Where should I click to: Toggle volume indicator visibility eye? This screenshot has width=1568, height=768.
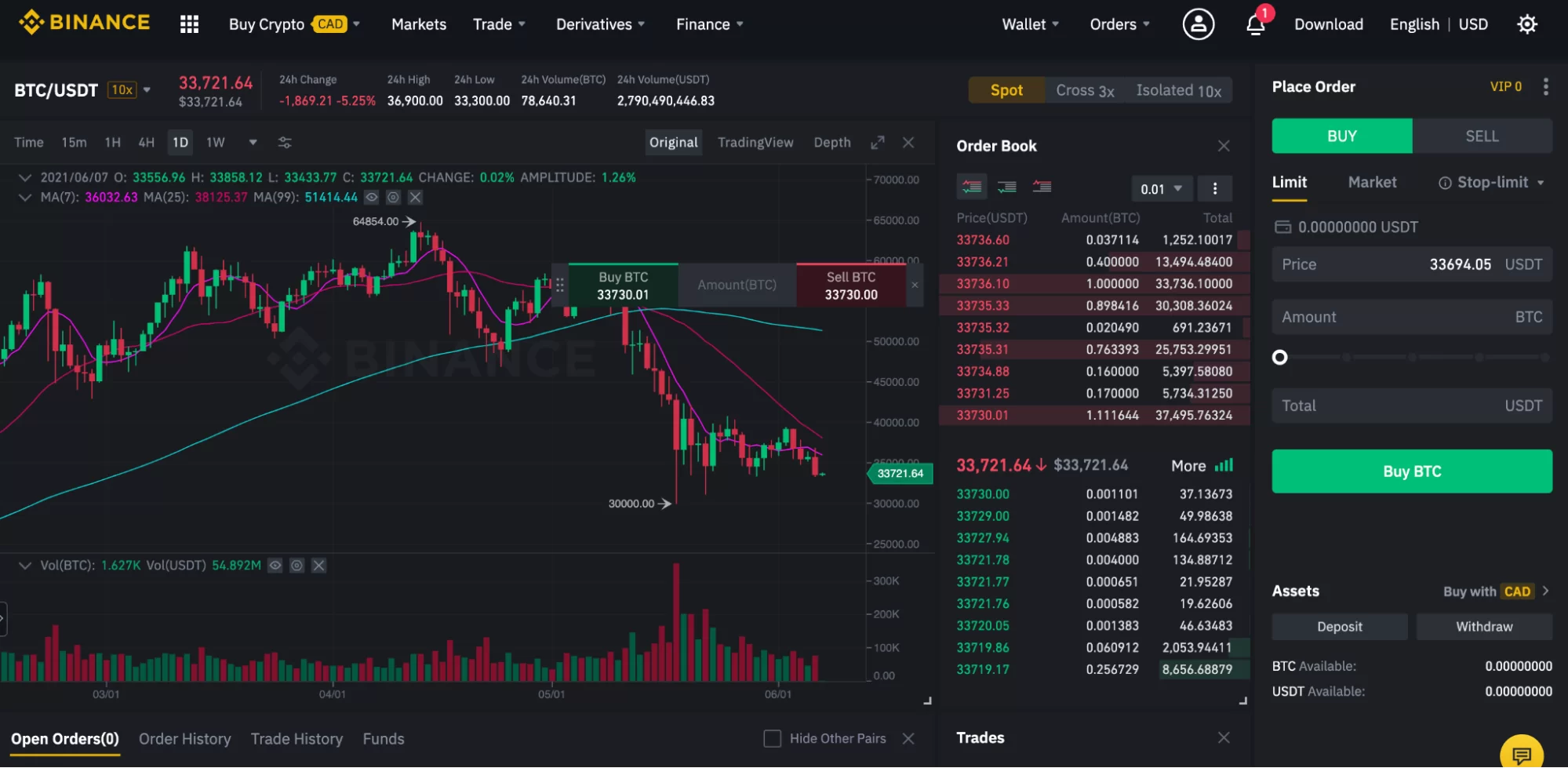tap(275, 566)
